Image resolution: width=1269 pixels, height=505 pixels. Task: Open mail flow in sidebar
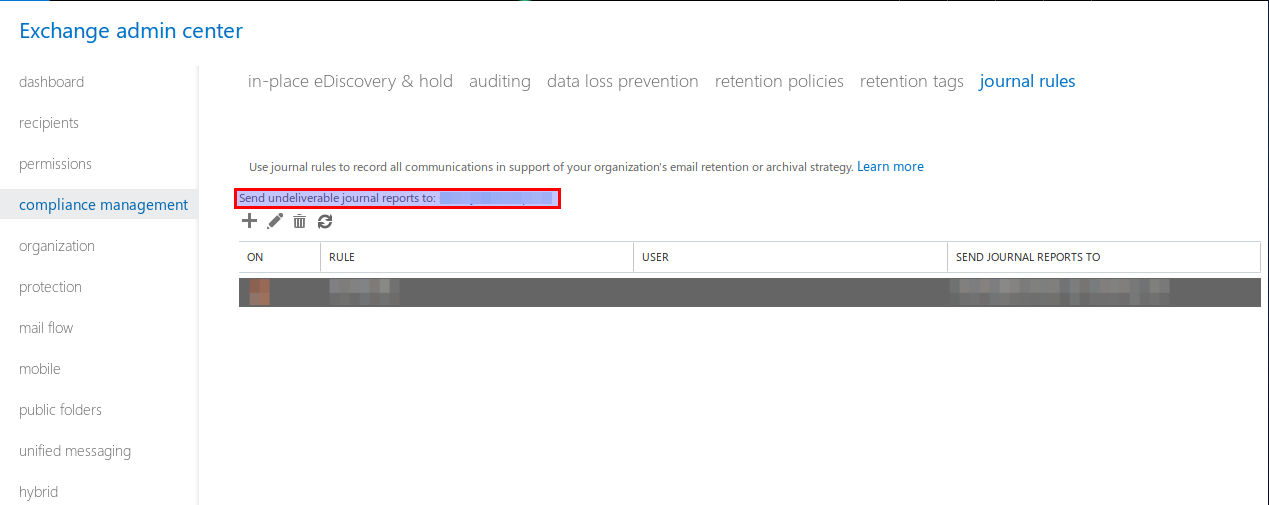tap(46, 328)
